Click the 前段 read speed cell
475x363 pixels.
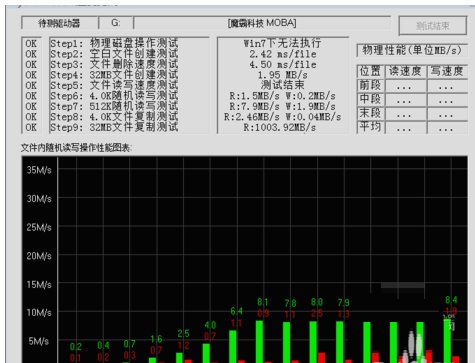pyautogui.click(x=405, y=86)
